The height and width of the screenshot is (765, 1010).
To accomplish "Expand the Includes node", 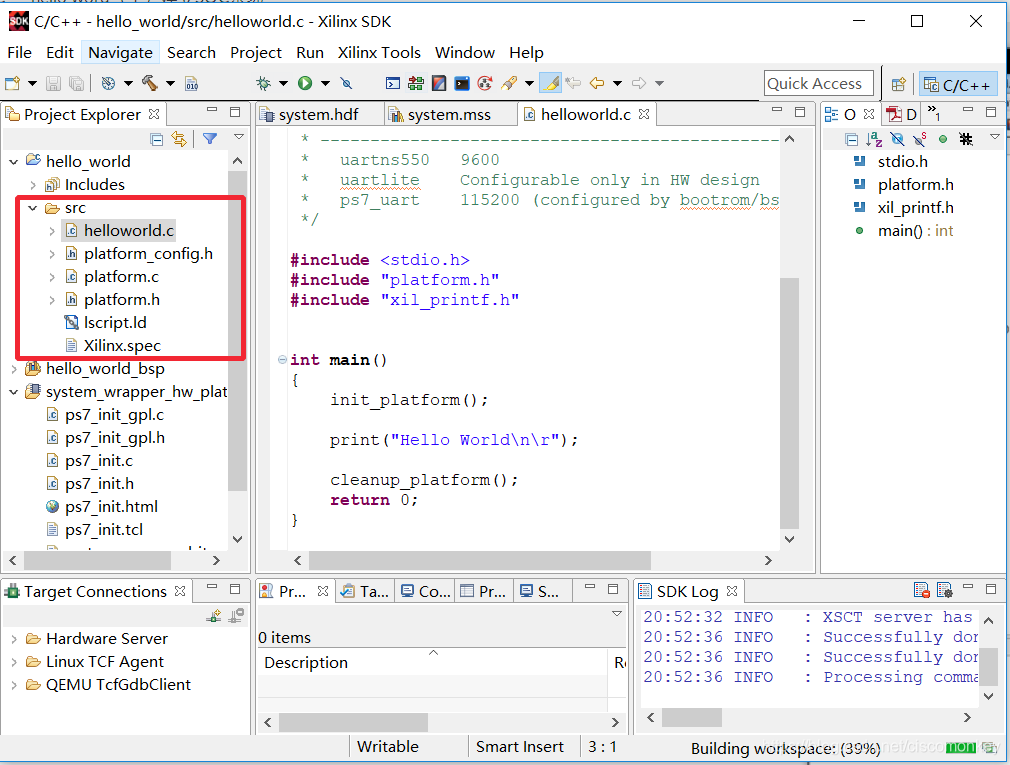I will coord(33,185).
